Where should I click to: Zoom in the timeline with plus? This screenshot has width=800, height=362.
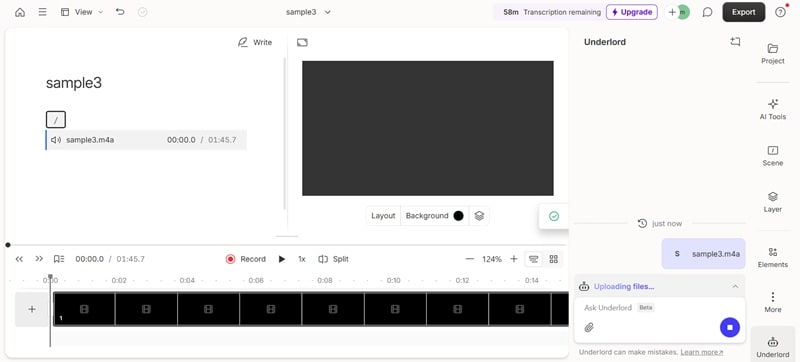[x=514, y=259]
